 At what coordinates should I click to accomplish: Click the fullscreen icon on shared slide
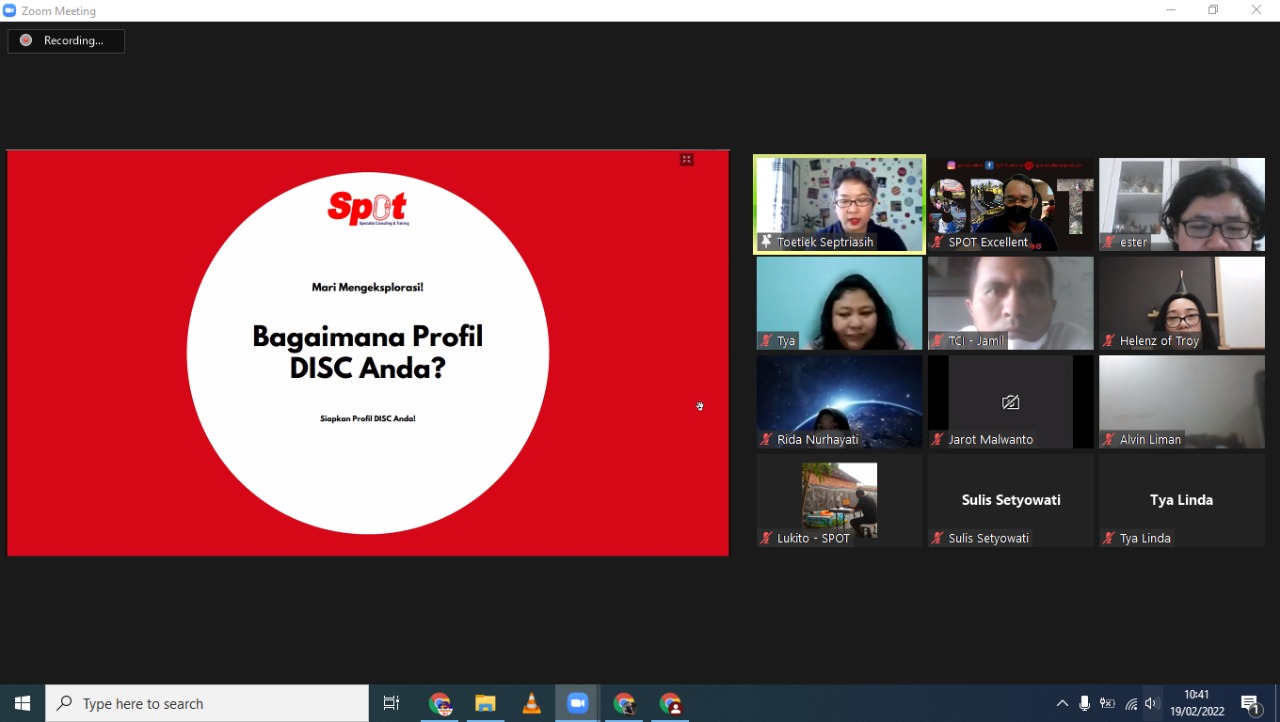(x=687, y=160)
